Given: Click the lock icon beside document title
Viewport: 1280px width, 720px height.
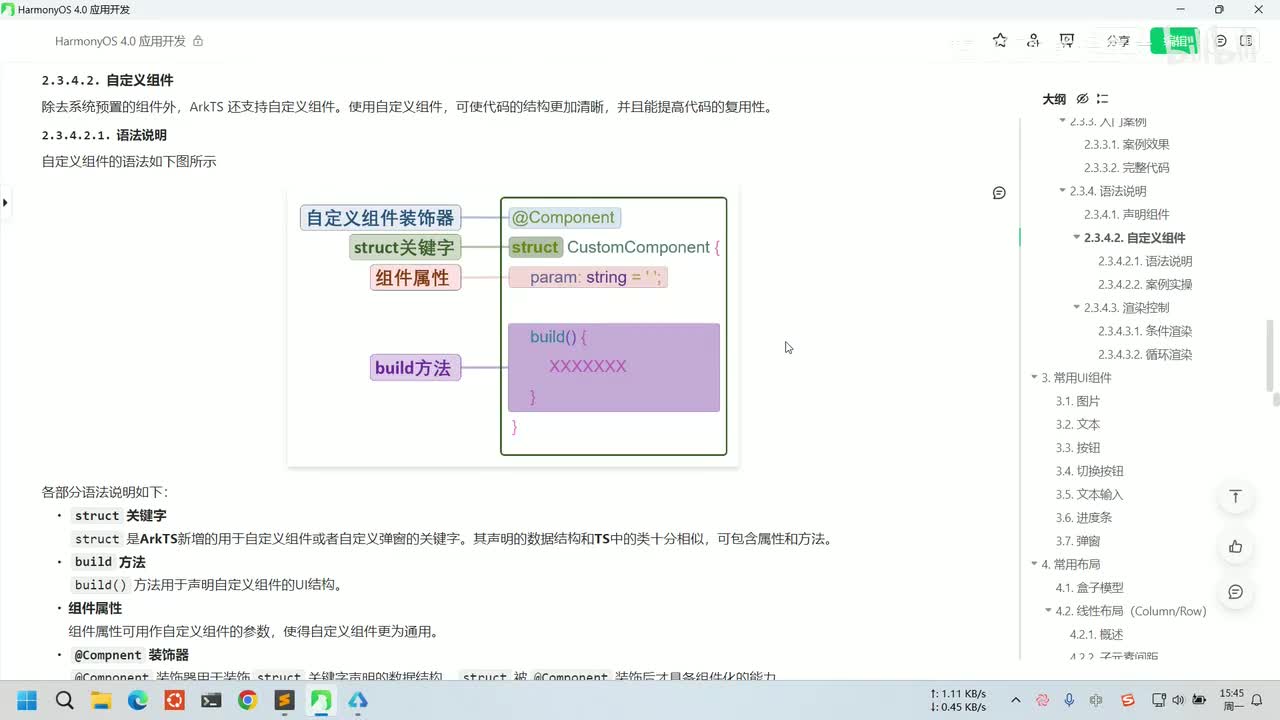Looking at the screenshot, I should [x=198, y=41].
